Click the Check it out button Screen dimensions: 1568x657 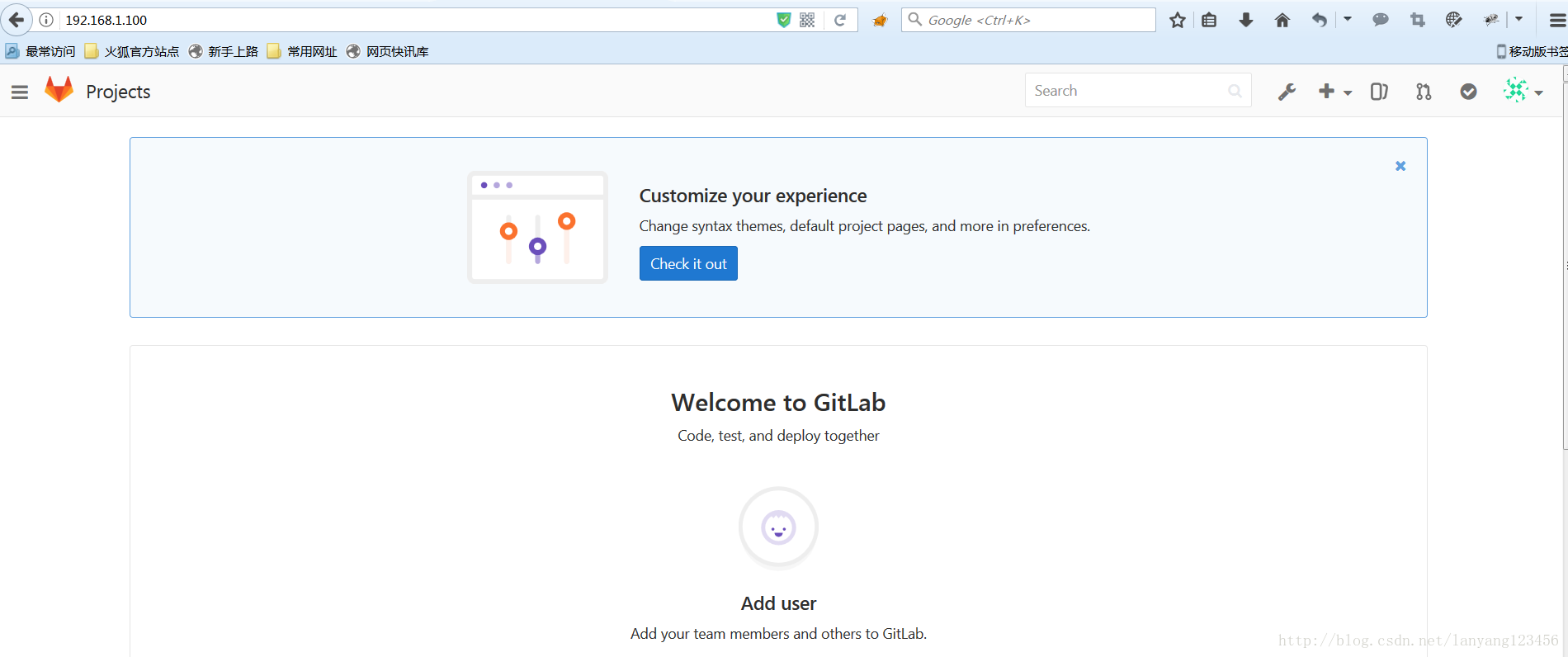[x=688, y=263]
